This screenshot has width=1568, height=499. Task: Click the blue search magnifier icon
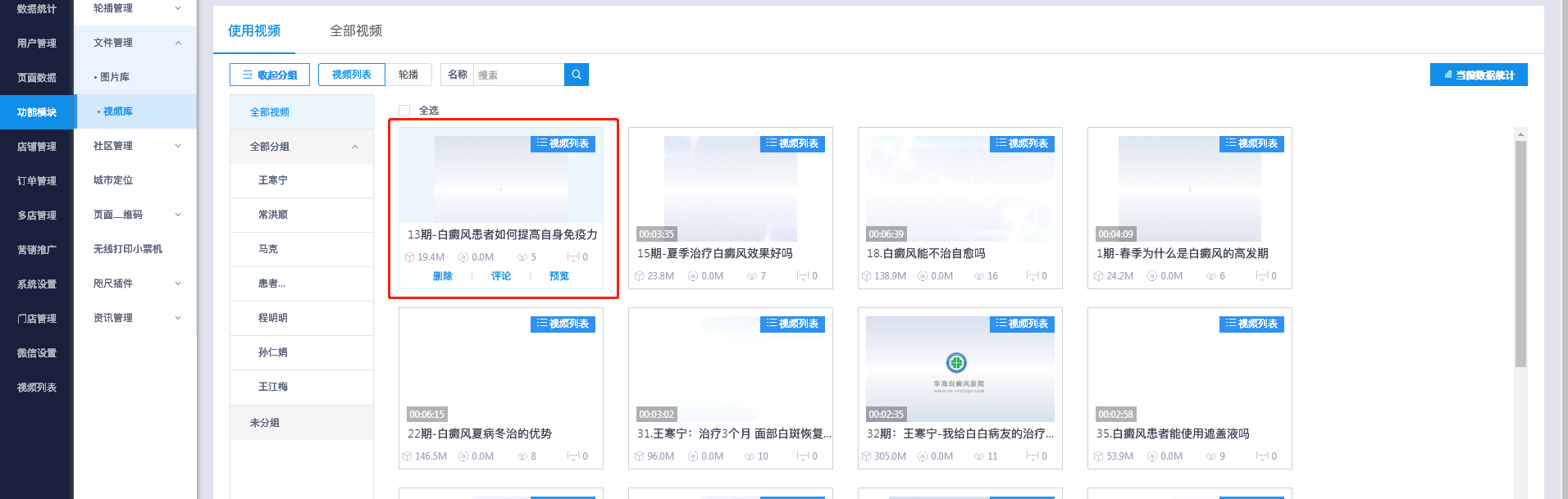click(576, 75)
